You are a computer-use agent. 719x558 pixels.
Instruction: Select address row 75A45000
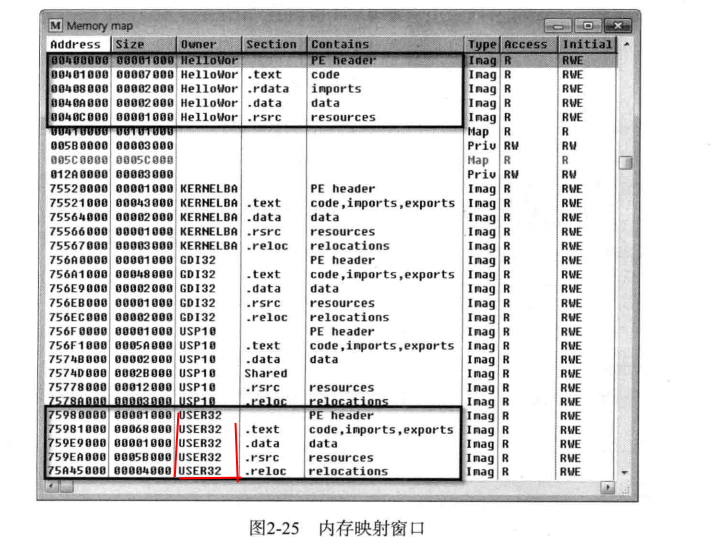330,471
